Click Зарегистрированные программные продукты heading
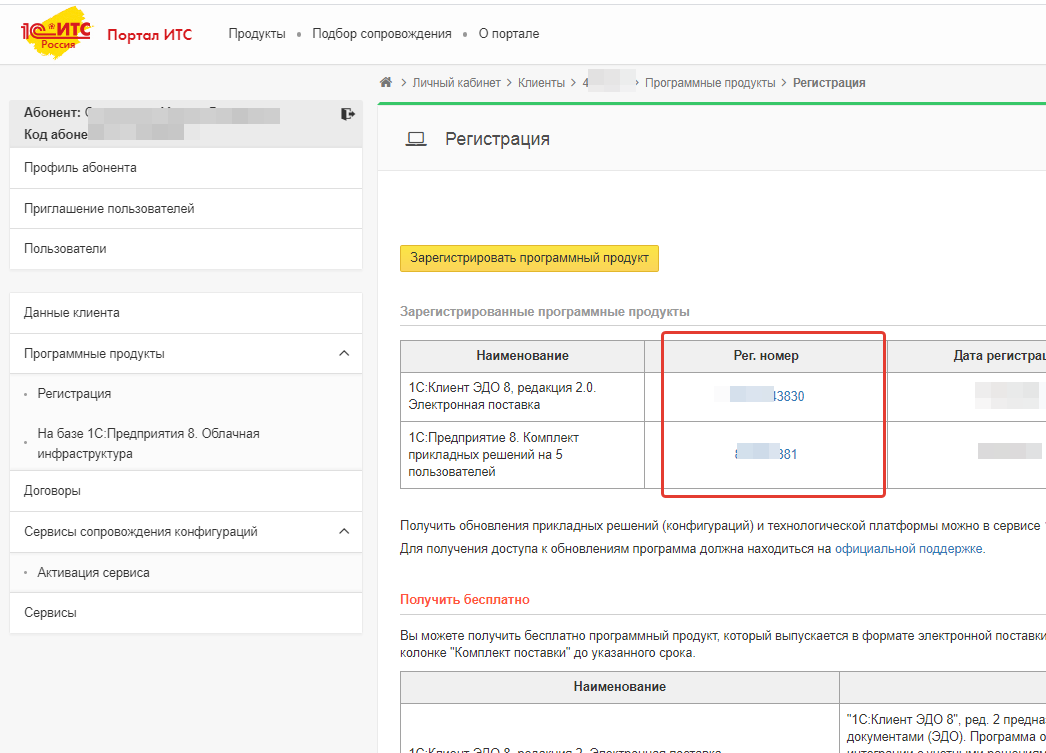Viewport: 1046px width, 753px height. 545,311
